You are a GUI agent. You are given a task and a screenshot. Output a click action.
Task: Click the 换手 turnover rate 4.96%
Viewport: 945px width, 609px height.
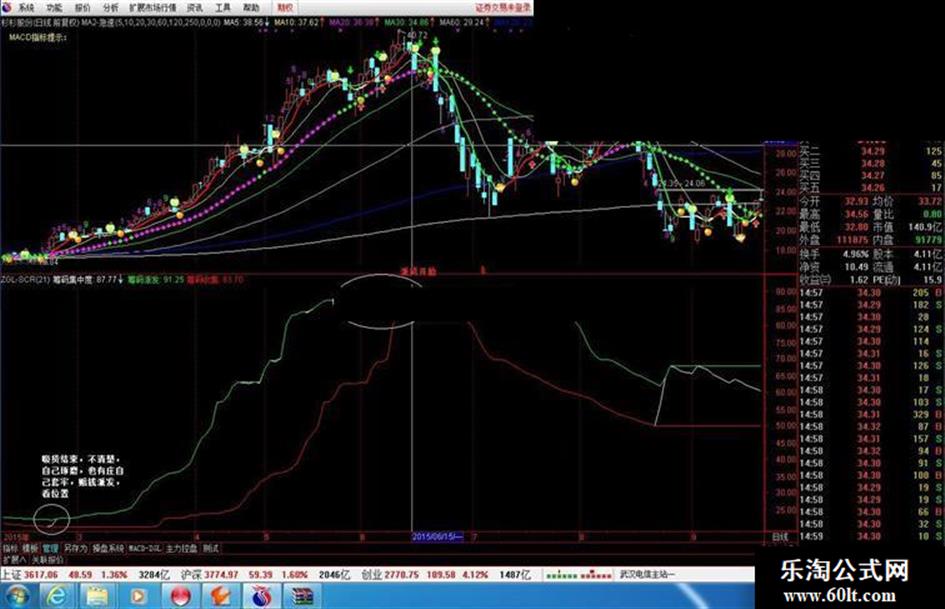856,254
